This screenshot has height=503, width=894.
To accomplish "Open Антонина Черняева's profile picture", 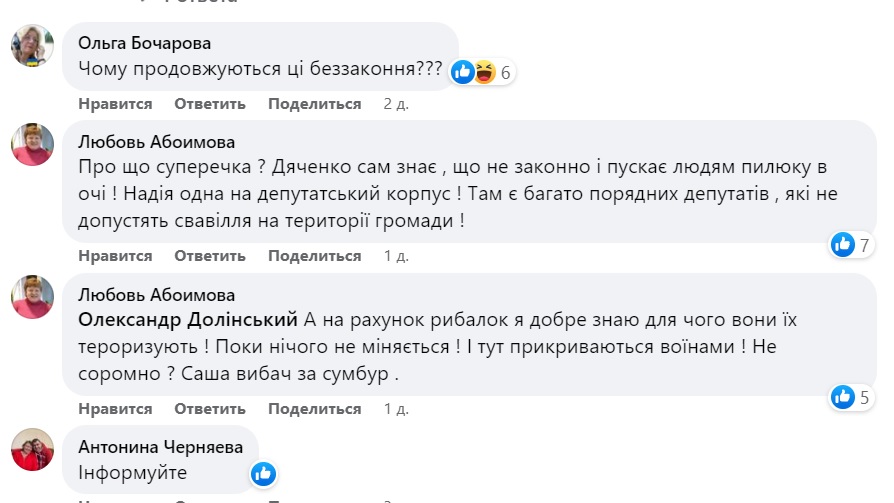I will coord(32,450).
